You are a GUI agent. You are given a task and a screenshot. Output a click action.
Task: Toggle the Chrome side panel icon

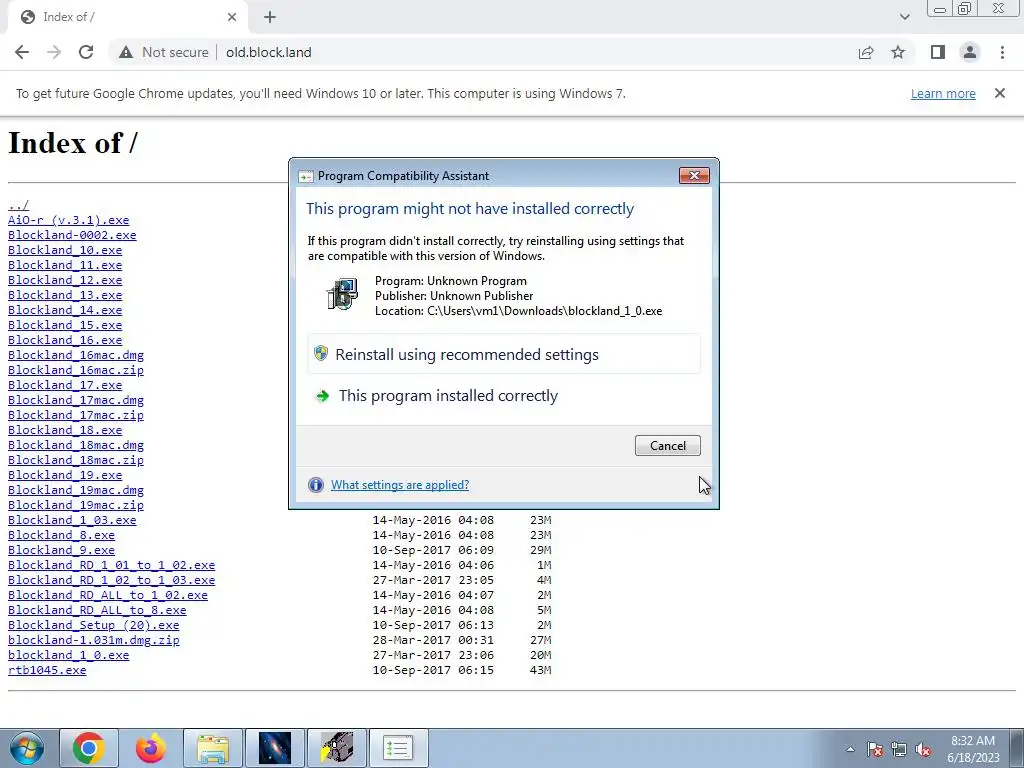(x=938, y=52)
